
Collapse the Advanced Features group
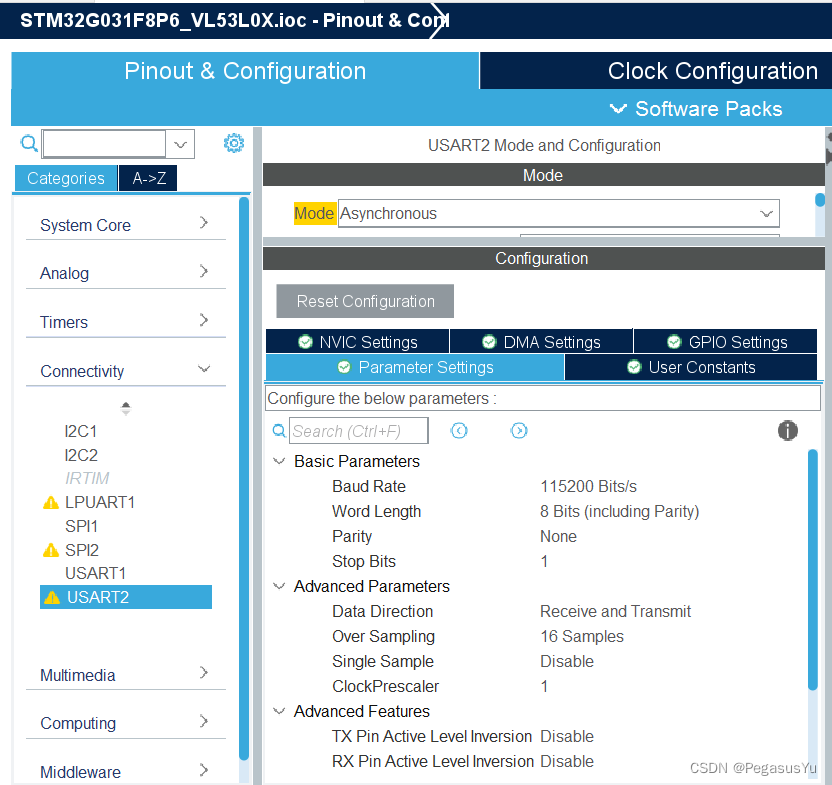[279, 711]
